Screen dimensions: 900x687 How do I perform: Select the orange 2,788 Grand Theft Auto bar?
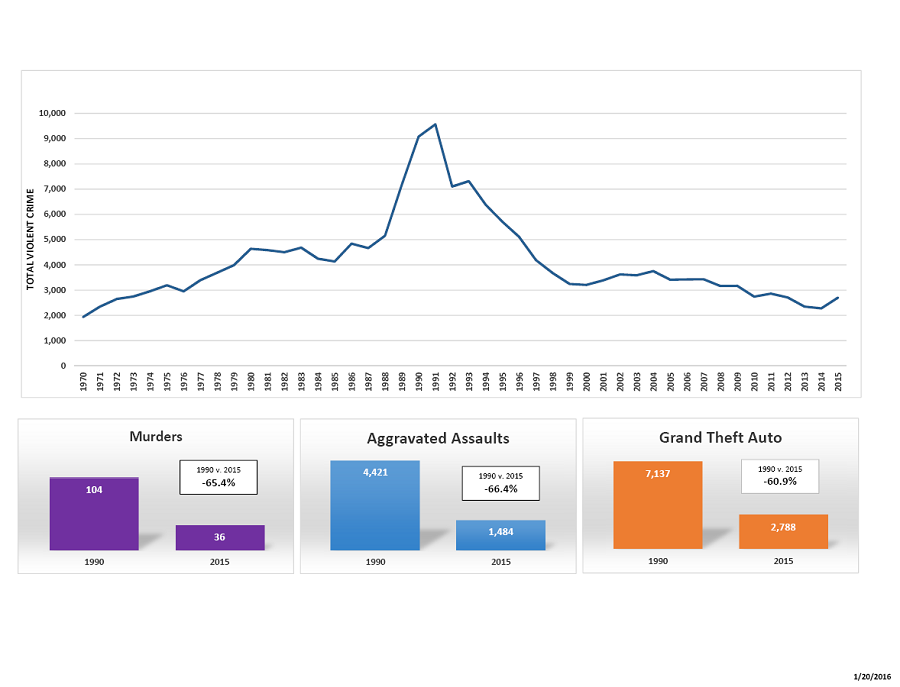pos(783,532)
